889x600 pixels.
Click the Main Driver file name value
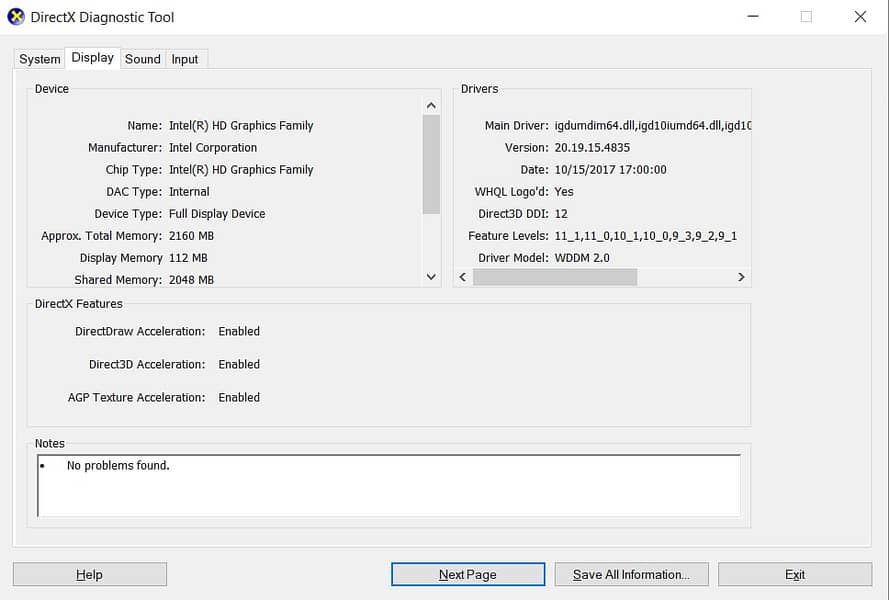(x=638, y=126)
